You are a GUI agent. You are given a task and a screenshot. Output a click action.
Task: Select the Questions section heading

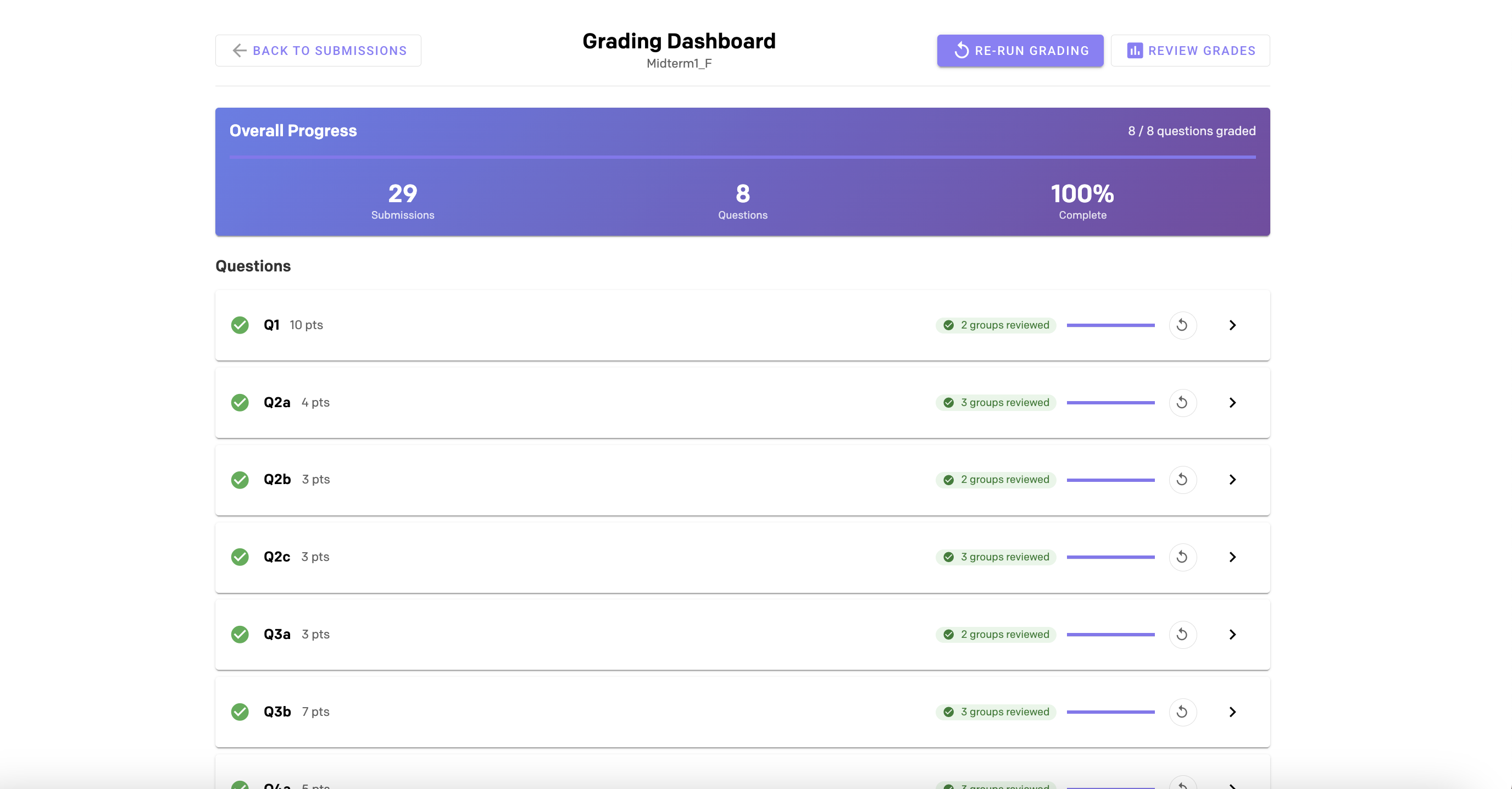[x=253, y=266]
